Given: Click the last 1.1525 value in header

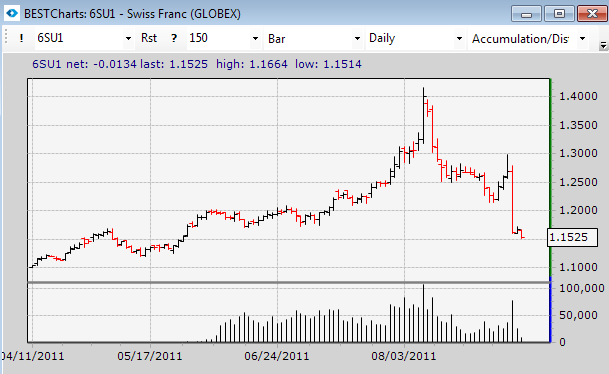Looking at the screenshot, I should pyautogui.click(x=188, y=64).
